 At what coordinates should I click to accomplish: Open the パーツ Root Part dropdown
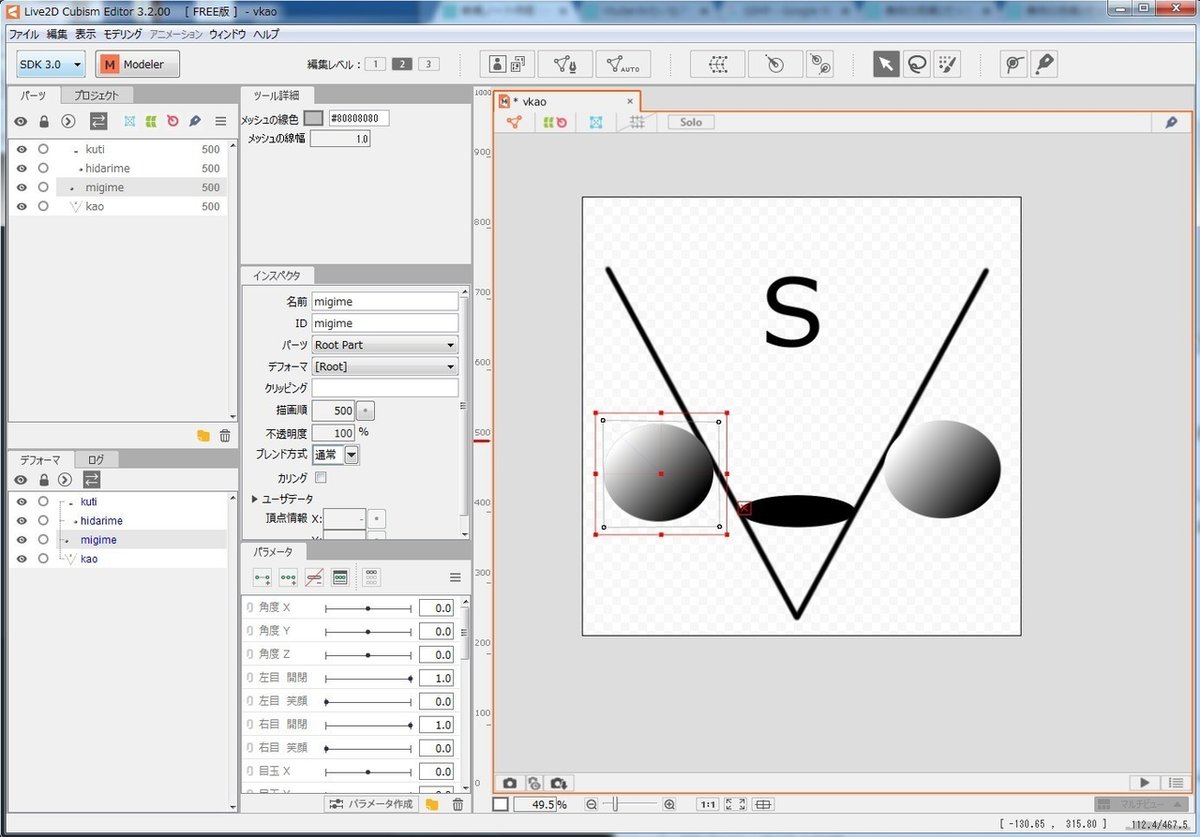[x=385, y=345]
